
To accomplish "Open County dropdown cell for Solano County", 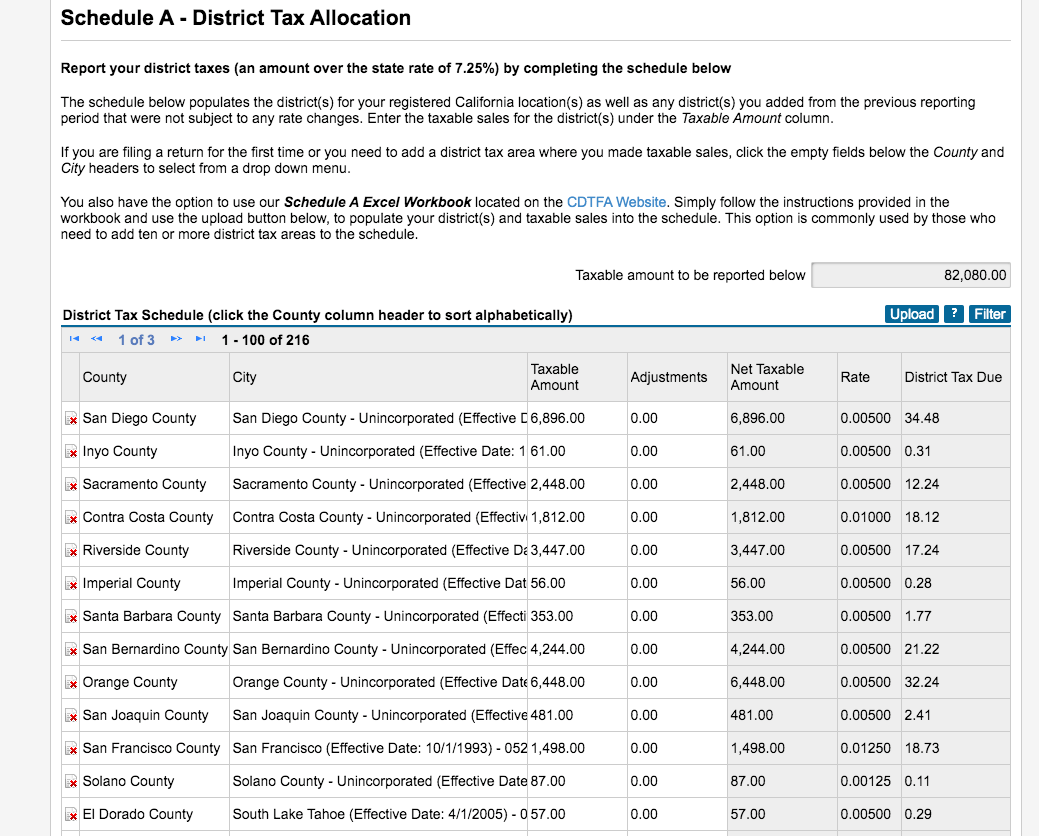I will 154,782.
